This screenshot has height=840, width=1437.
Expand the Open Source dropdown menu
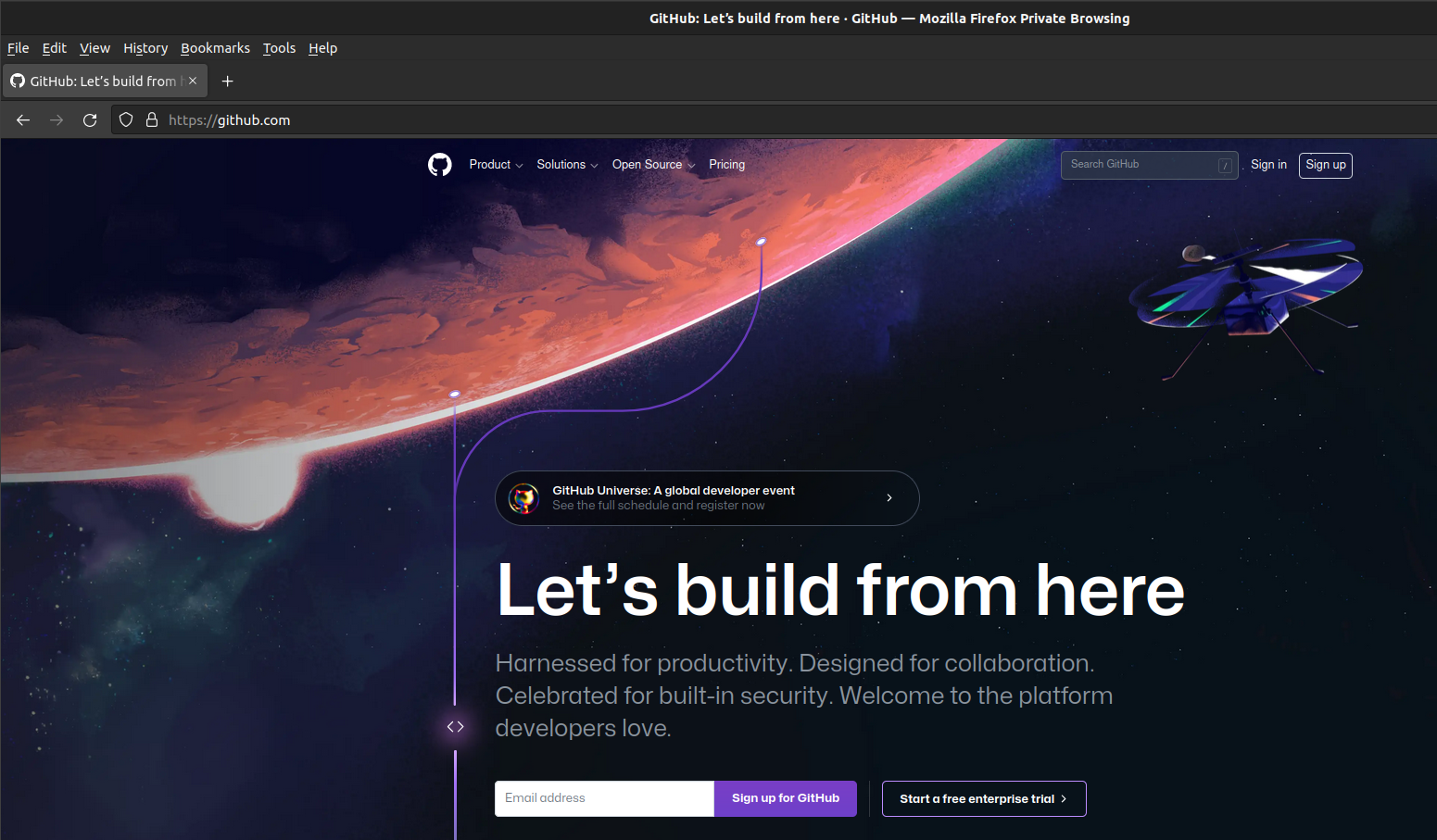point(653,165)
